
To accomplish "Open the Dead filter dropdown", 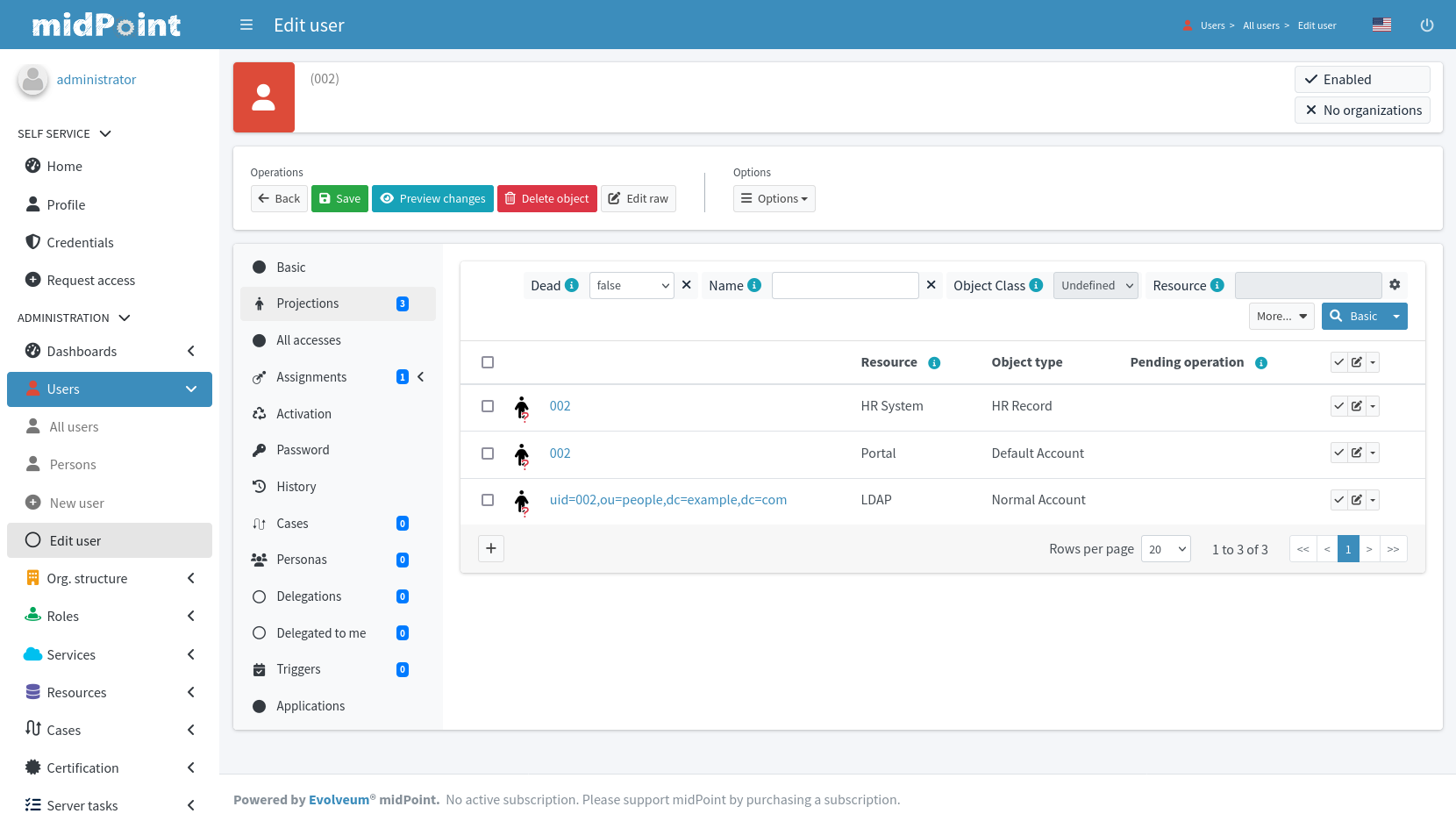I will [x=632, y=286].
